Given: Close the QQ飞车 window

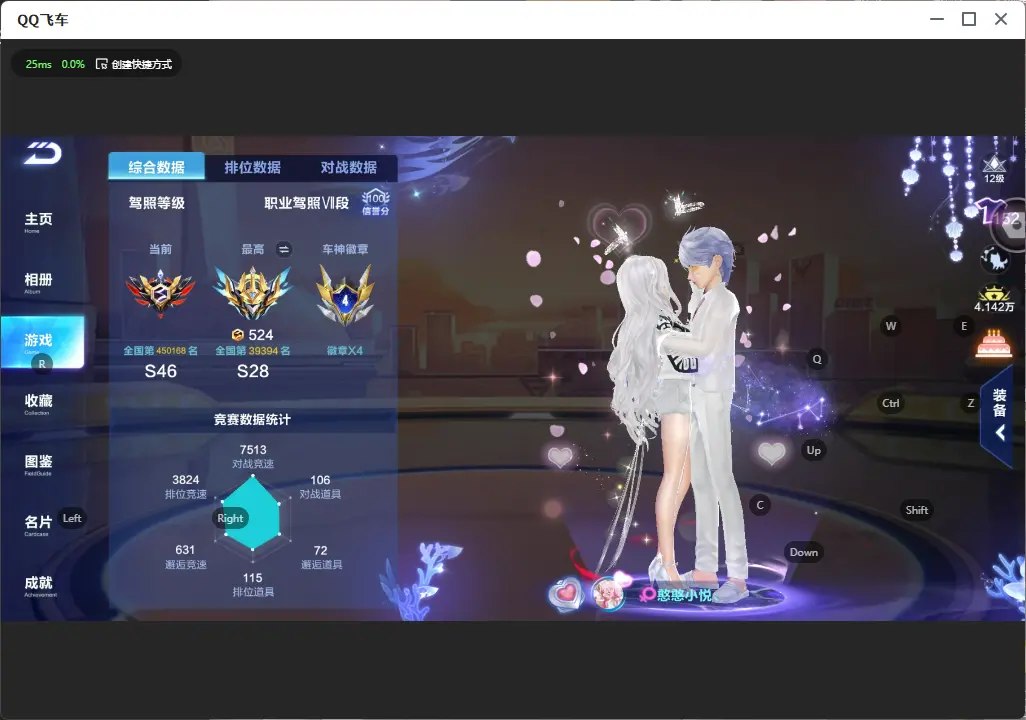Looking at the screenshot, I should point(1000,19).
